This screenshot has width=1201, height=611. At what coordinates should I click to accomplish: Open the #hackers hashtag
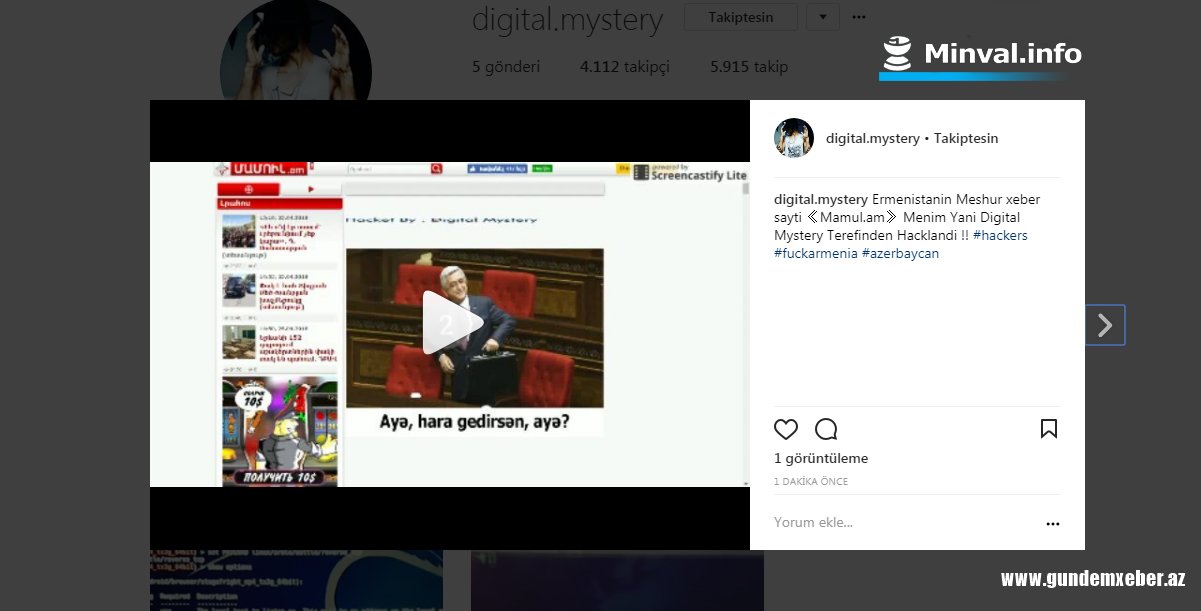pos(1000,235)
